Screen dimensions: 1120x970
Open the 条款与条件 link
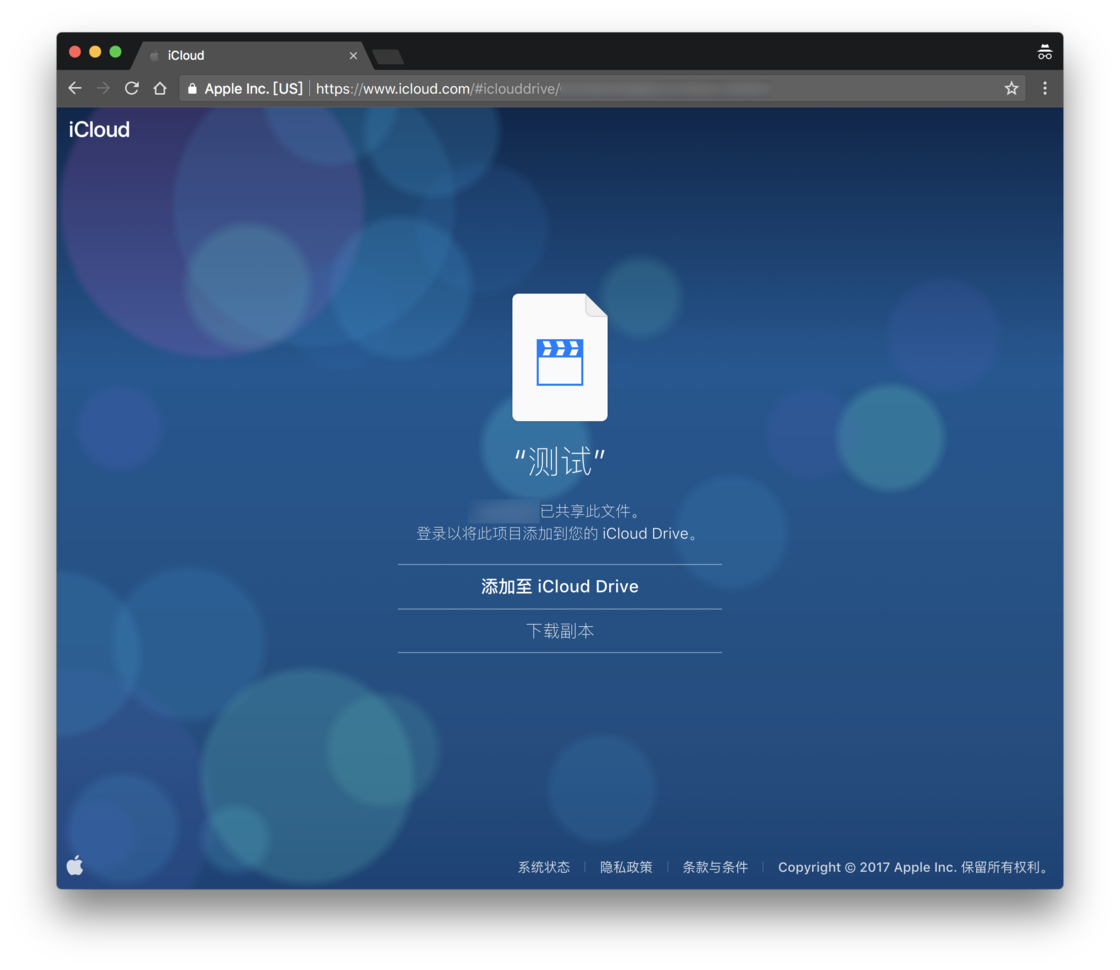[716, 867]
